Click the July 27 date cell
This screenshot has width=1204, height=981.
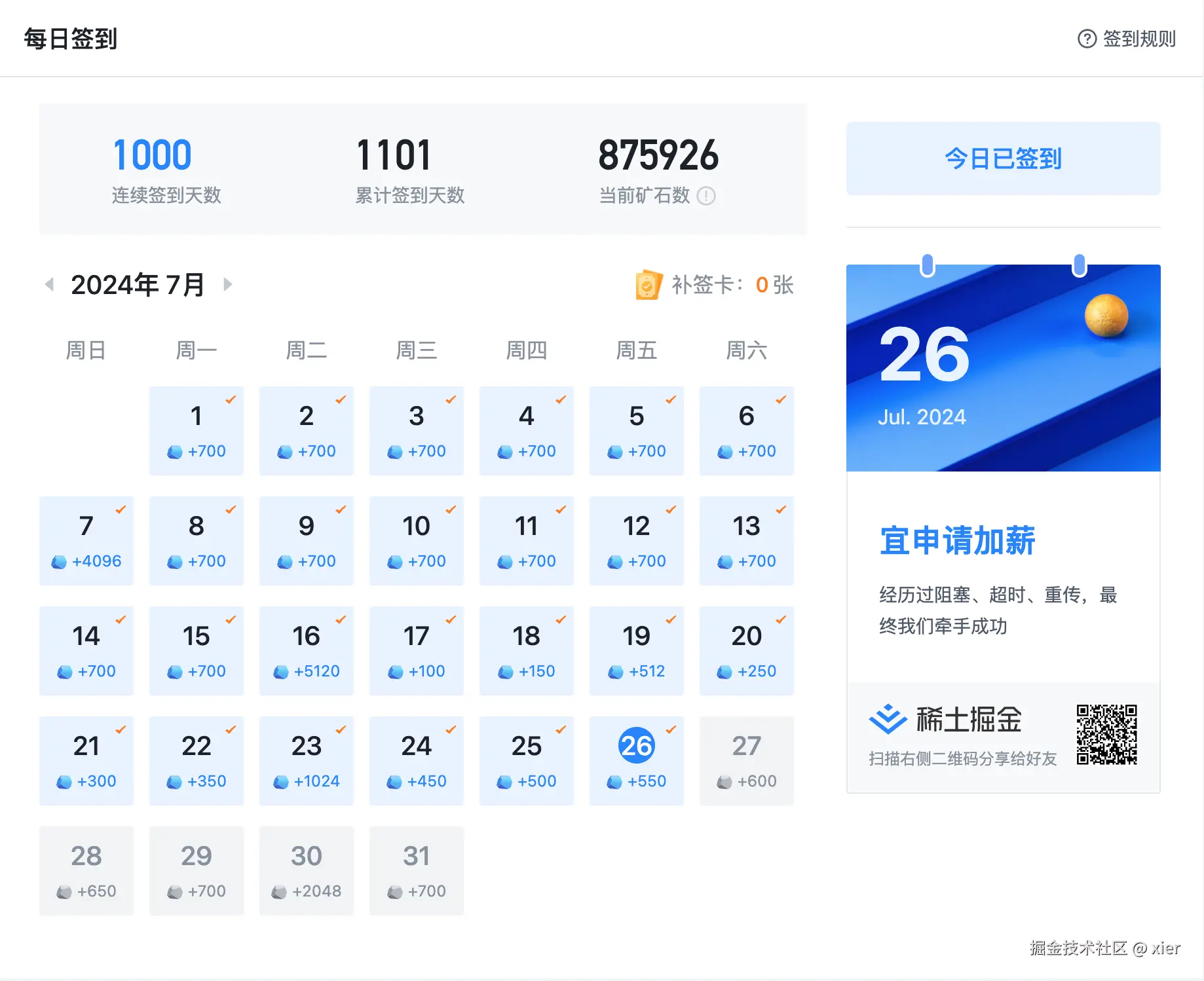[x=746, y=760]
